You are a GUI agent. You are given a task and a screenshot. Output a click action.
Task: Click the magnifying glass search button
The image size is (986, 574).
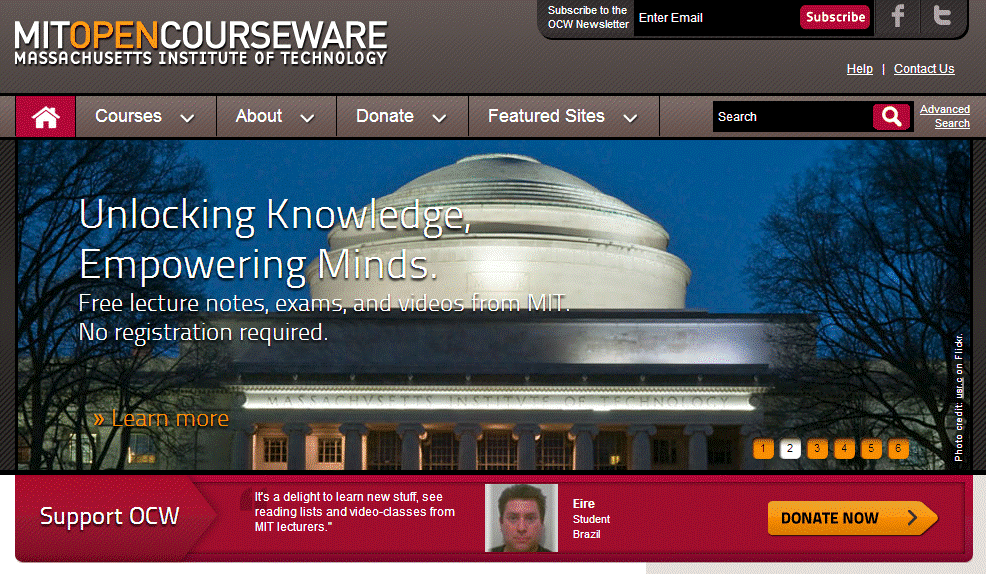click(891, 116)
